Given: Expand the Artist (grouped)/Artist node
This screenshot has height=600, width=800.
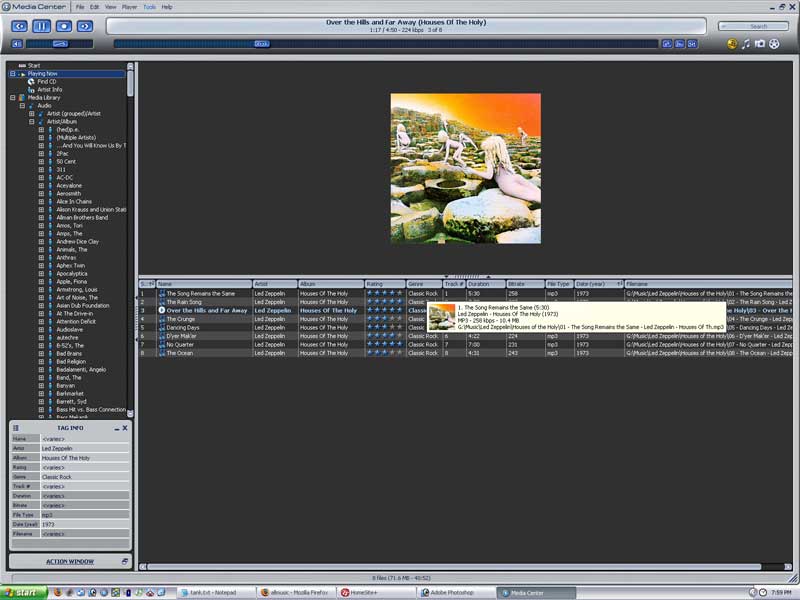Looking at the screenshot, I should pyautogui.click(x=32, y=114).
